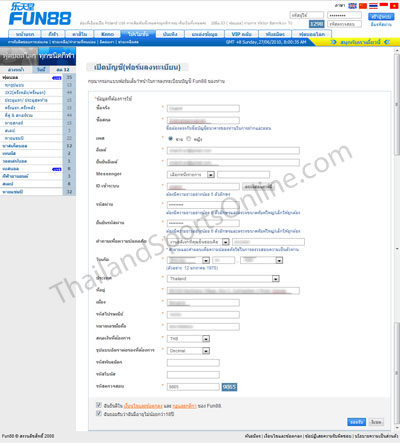Click the blue sidebar banner image

coord(57,56)
